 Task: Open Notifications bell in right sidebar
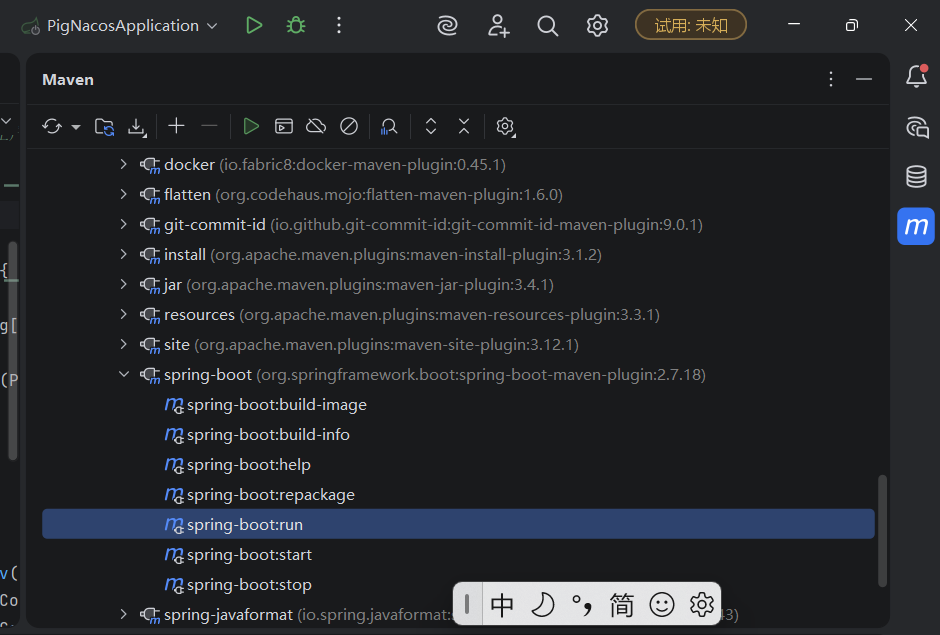coord(916,76)
